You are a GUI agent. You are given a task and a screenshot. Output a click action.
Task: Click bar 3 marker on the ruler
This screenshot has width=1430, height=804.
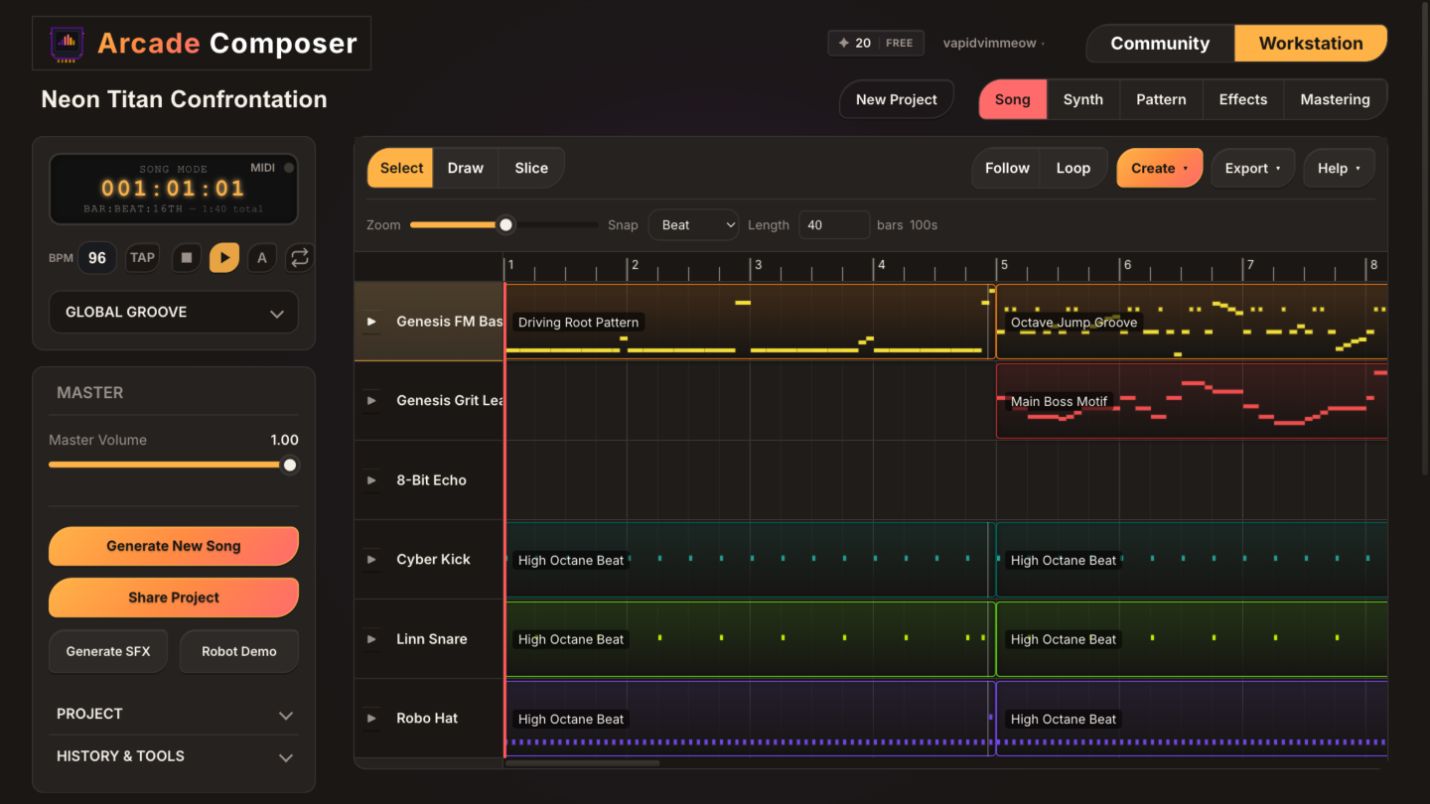tap(758, 265)
